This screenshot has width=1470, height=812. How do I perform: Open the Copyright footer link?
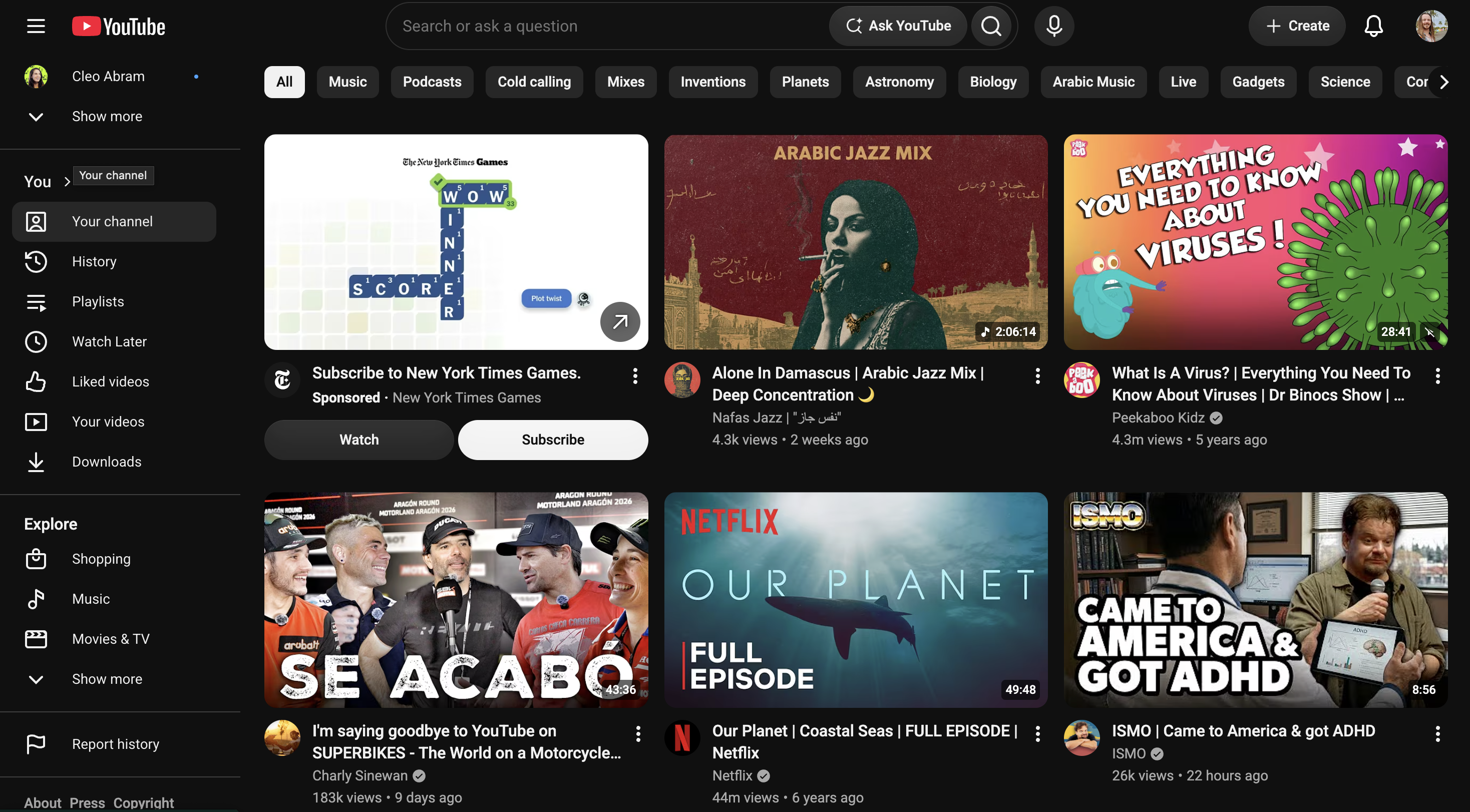[x=144, y=803]
